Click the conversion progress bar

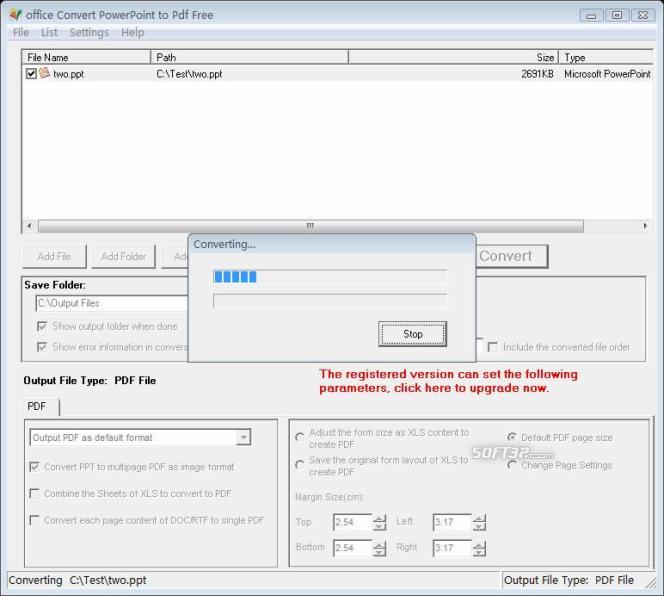tap(329, 276)
